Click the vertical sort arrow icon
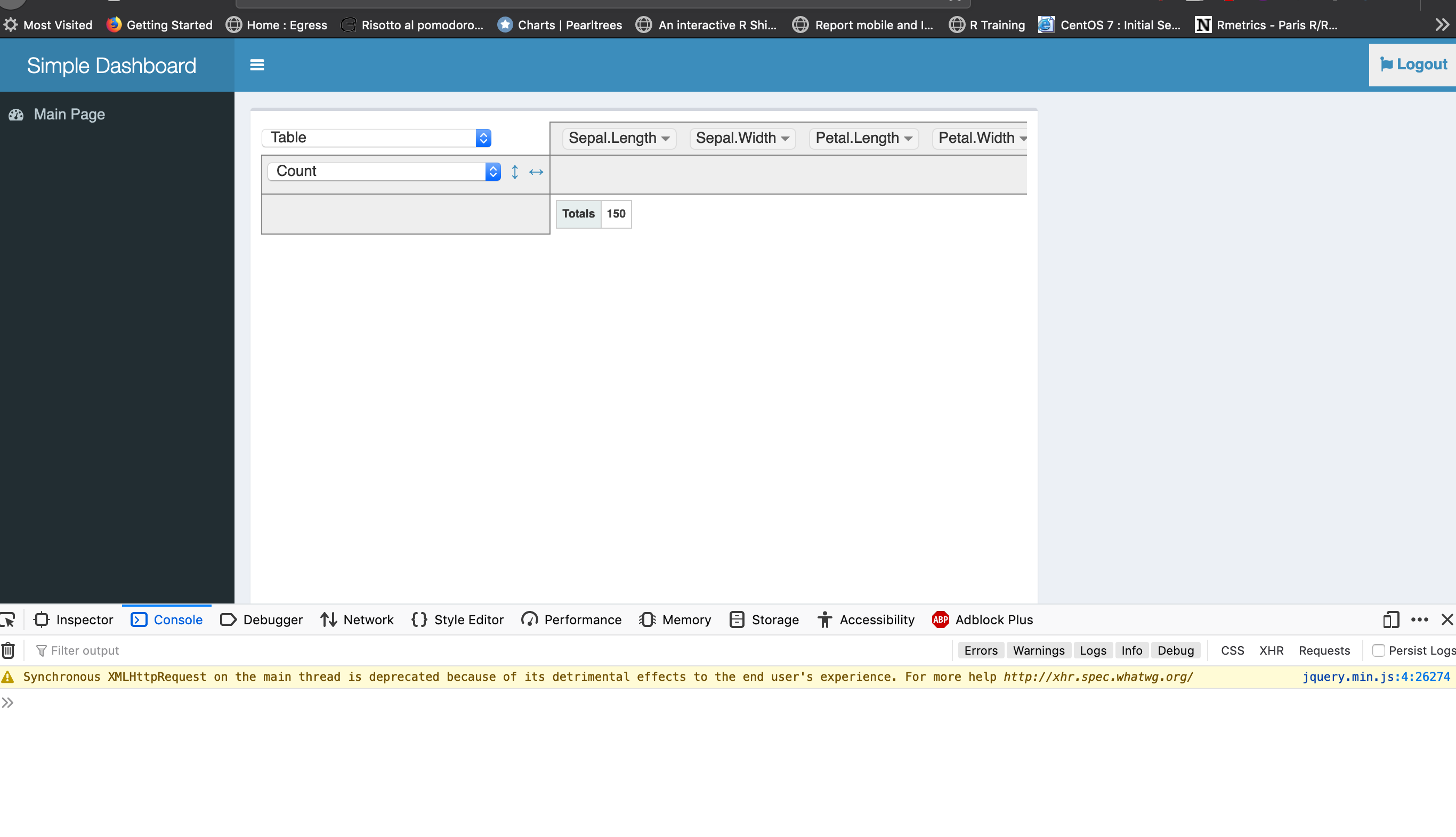The height and width of the screenshot is (837, 1456). click(515, 172)
